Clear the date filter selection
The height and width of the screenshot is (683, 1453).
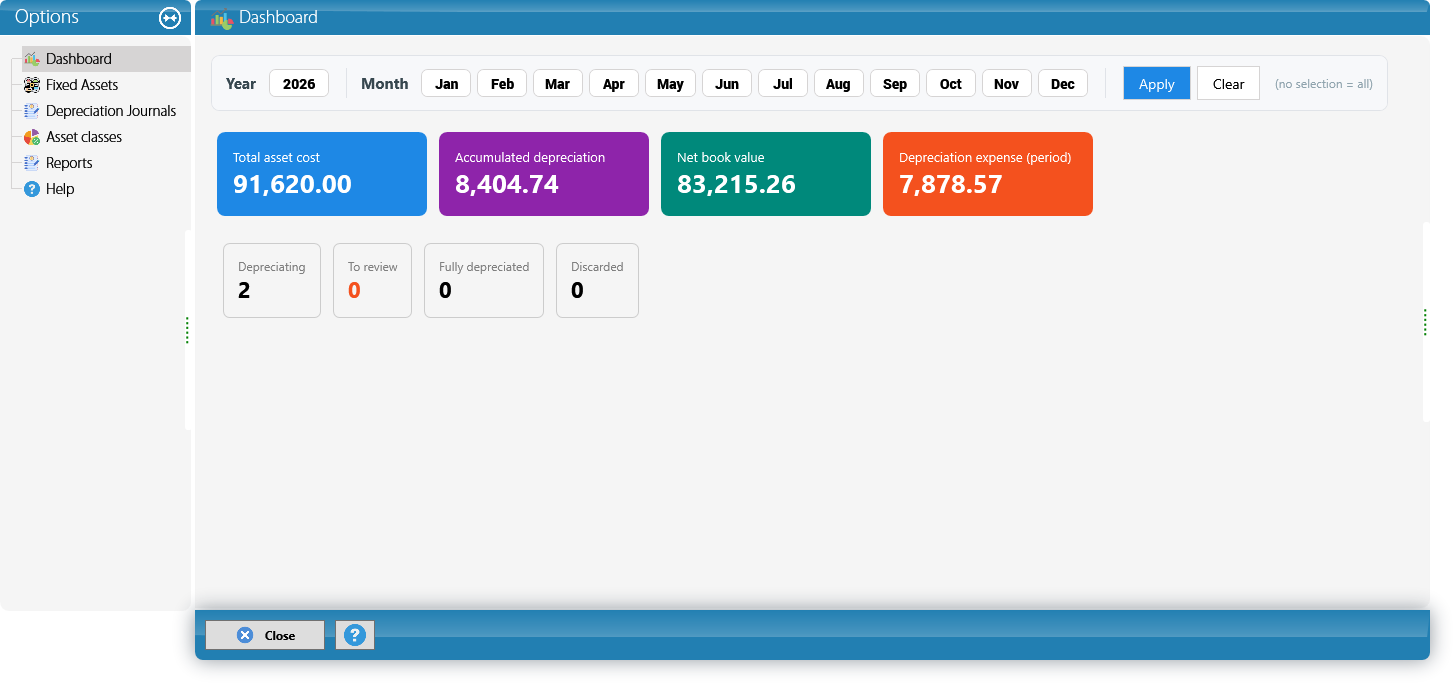1228,83
